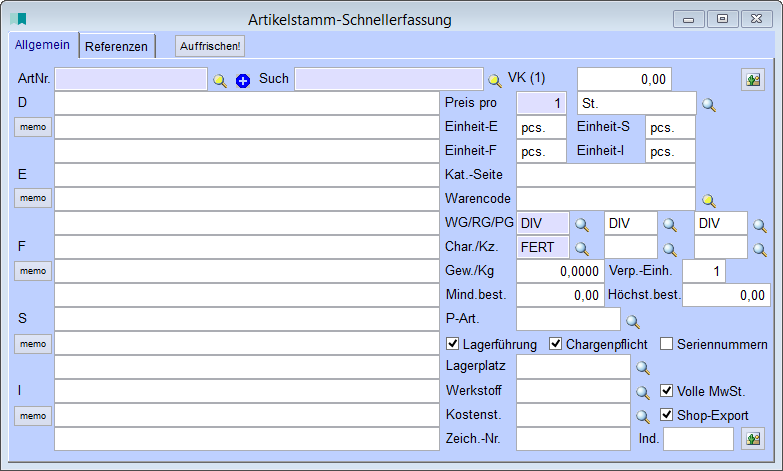Click the lookup magnifier next to FERT

[x=582, y=248]
